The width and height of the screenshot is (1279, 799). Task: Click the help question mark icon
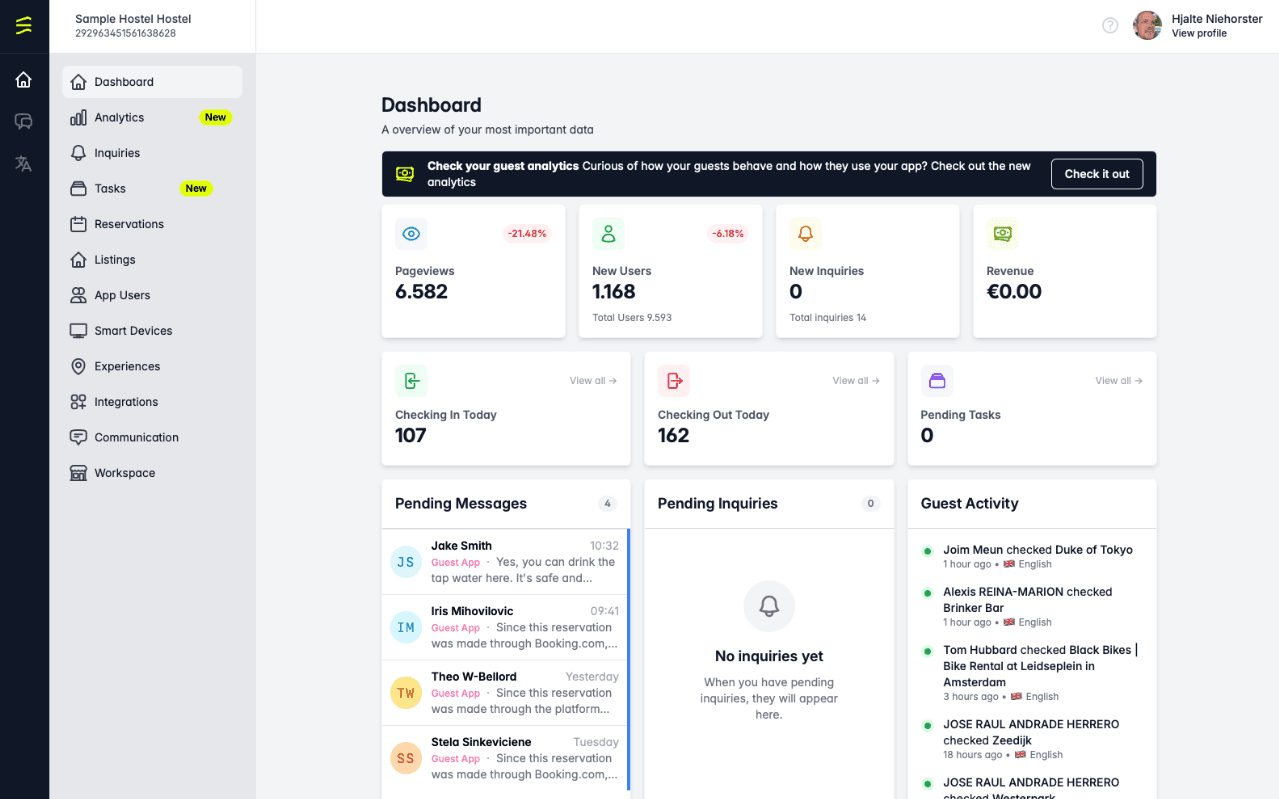(x=1110, y=25)
